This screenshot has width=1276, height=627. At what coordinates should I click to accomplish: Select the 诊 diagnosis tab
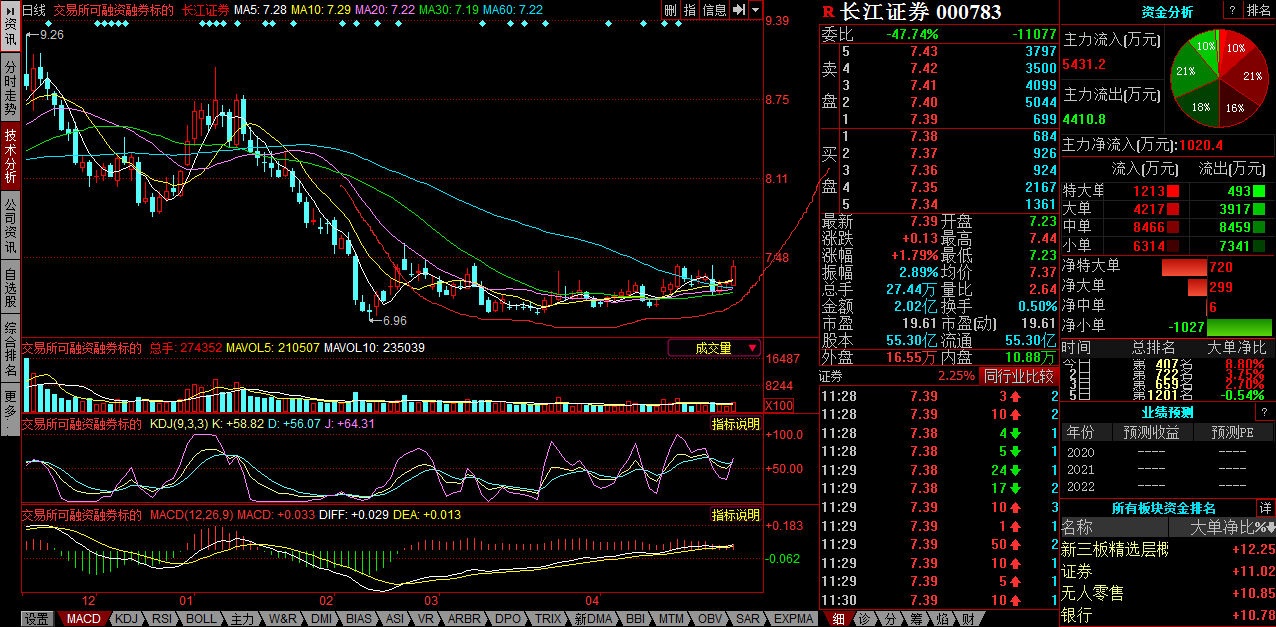coord(865,619)
